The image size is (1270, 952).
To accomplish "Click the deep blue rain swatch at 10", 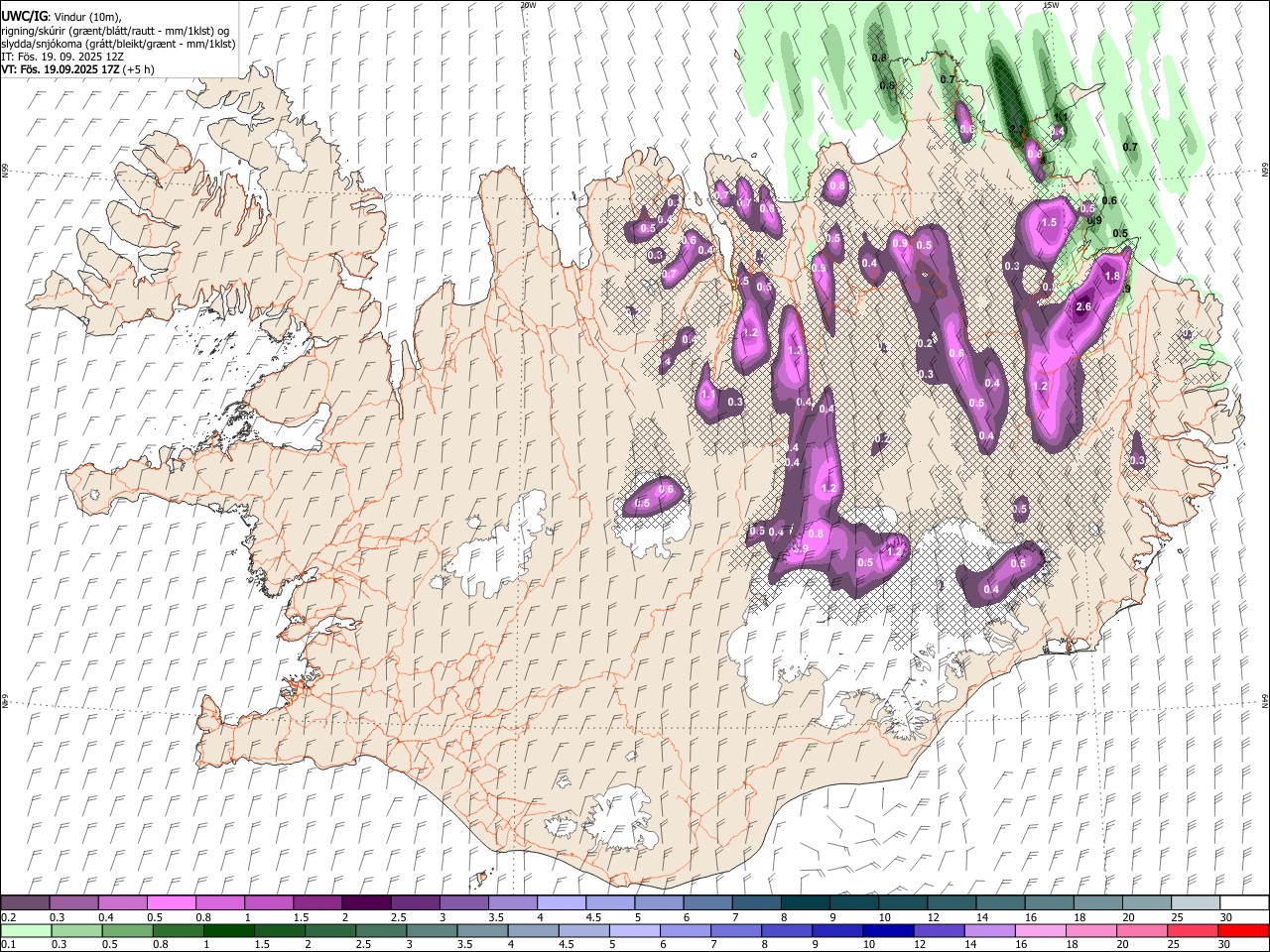I will click(x=888, y=930).
